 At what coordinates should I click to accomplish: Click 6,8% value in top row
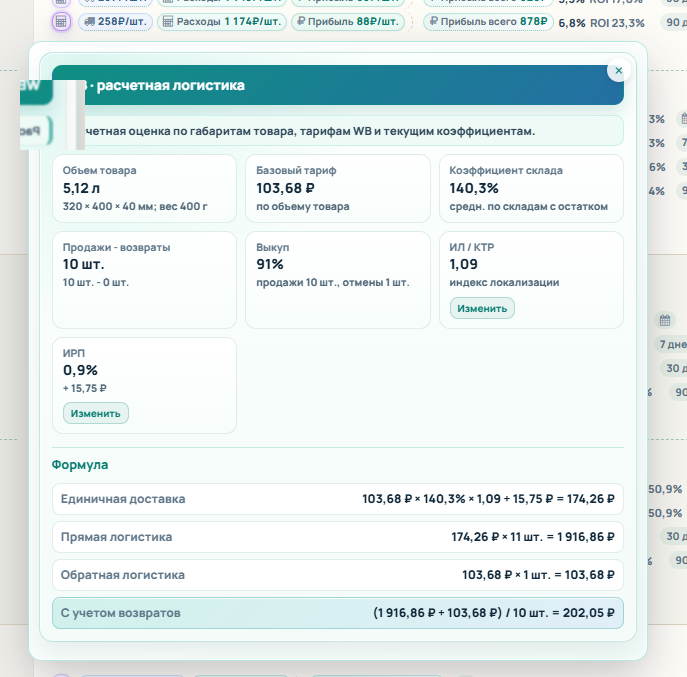click(571, 23)
